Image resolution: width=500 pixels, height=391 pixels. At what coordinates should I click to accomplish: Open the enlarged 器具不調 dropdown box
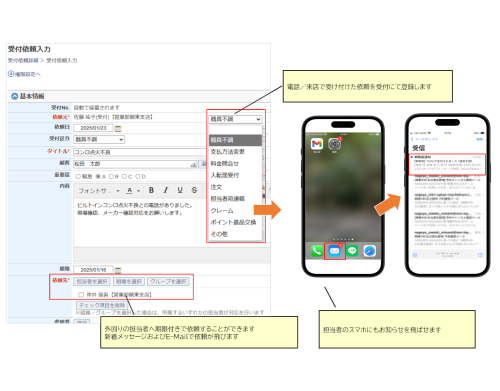pyautogui.click(x=235, y=119)
